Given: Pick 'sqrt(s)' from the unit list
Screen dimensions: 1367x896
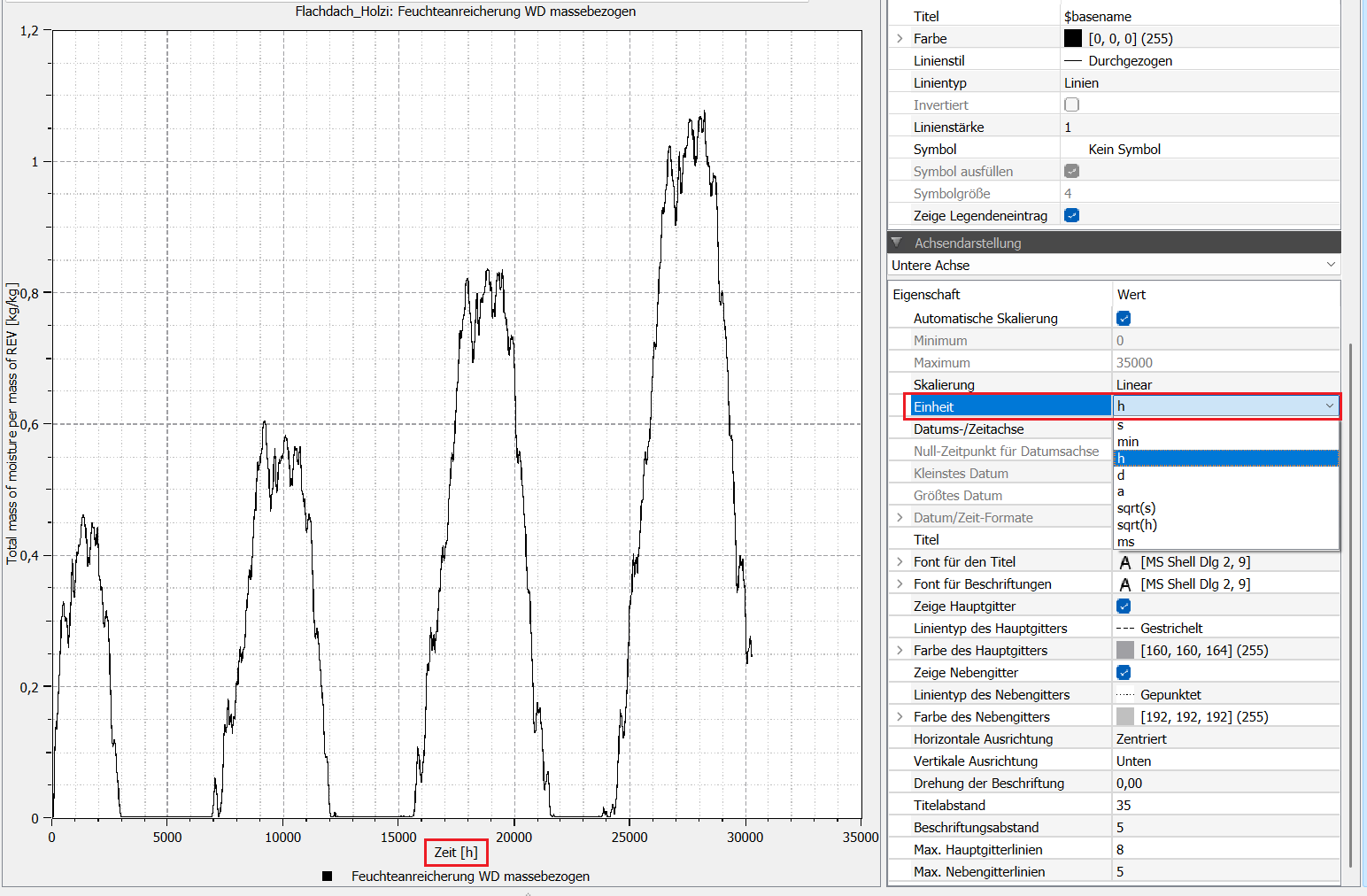Looking at the screenshot, I should point(1225,508).
